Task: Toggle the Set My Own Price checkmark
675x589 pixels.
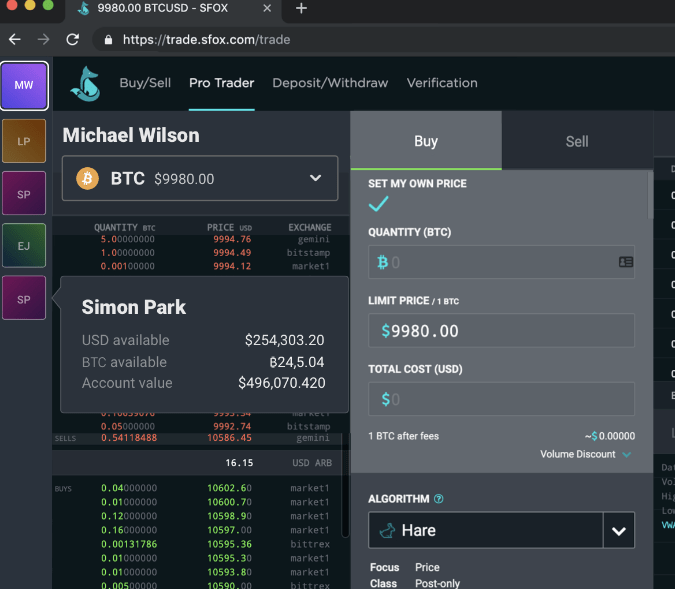Action: click(378, 204)
